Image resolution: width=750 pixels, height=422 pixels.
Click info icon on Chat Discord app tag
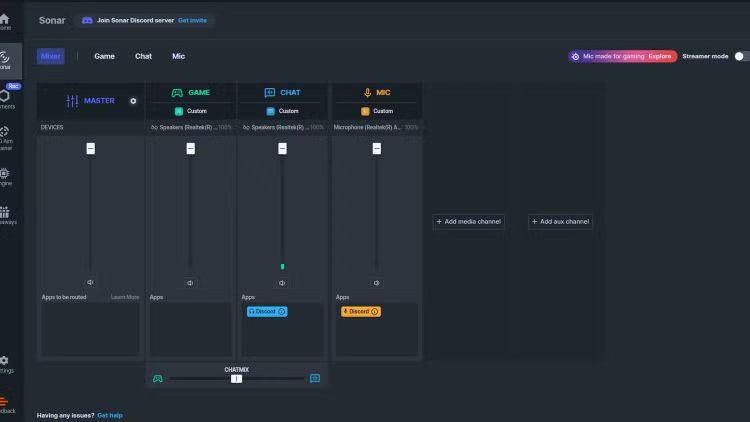[282, 312]
